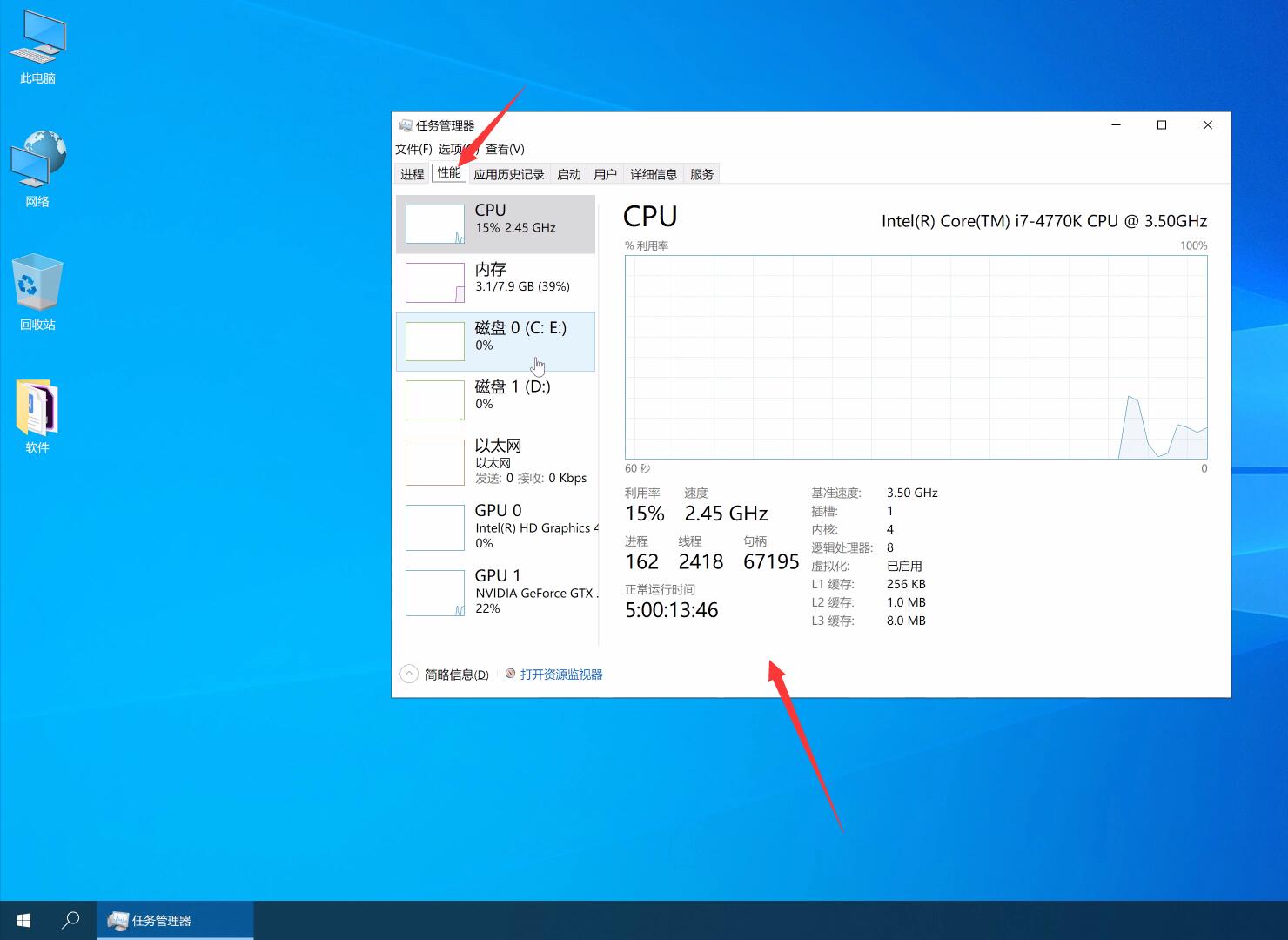
Task: Click 任务管理器 taskbar button
Action: coord(175,920)
